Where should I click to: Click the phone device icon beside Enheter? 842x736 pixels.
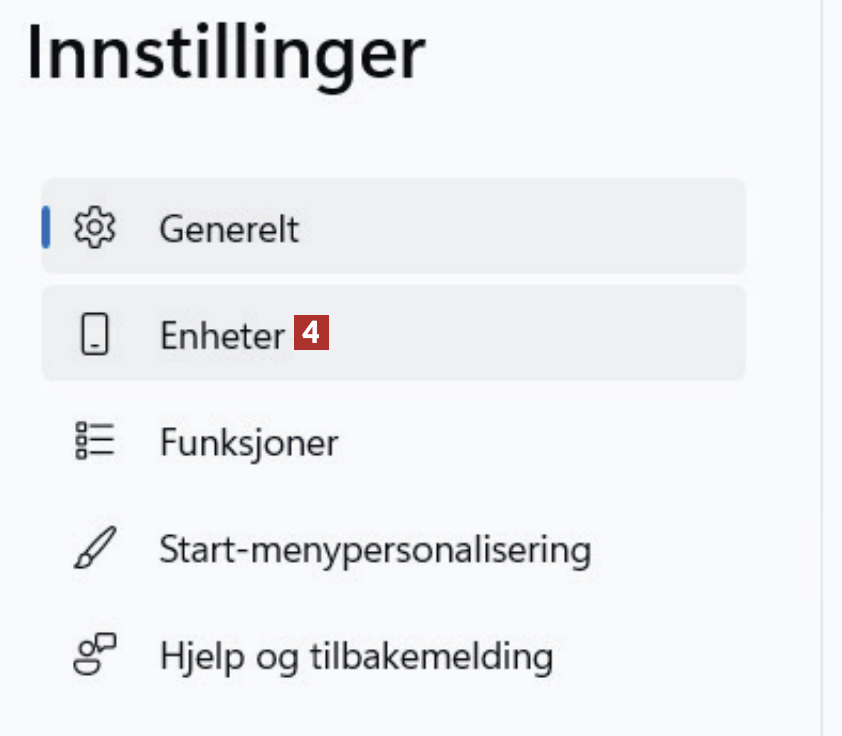tap(95, 335)
